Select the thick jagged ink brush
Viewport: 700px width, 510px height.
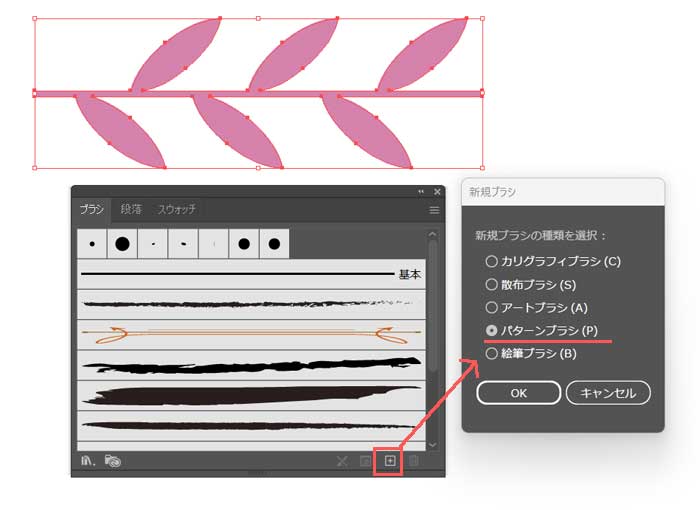point(251,365)
